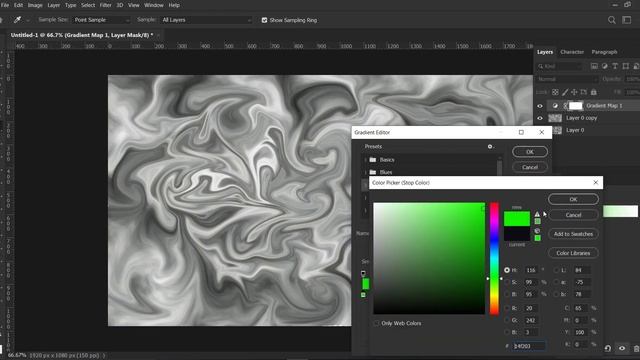Select the Eyedropper tool icon in options bar
The image size is (640, 360).
pyautogui.click(x=18, y=20)
